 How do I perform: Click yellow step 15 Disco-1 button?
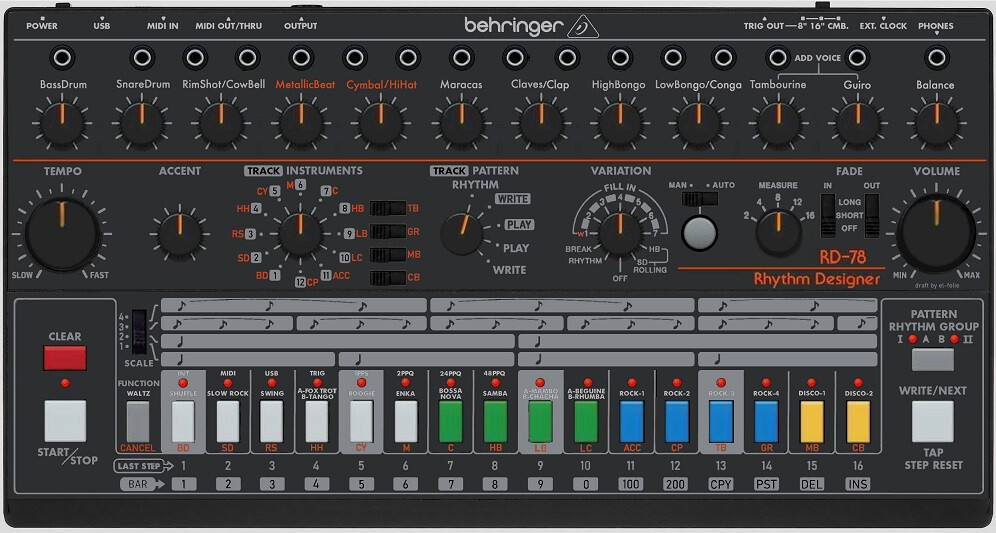pyautogui.click(x=812, y=421)
